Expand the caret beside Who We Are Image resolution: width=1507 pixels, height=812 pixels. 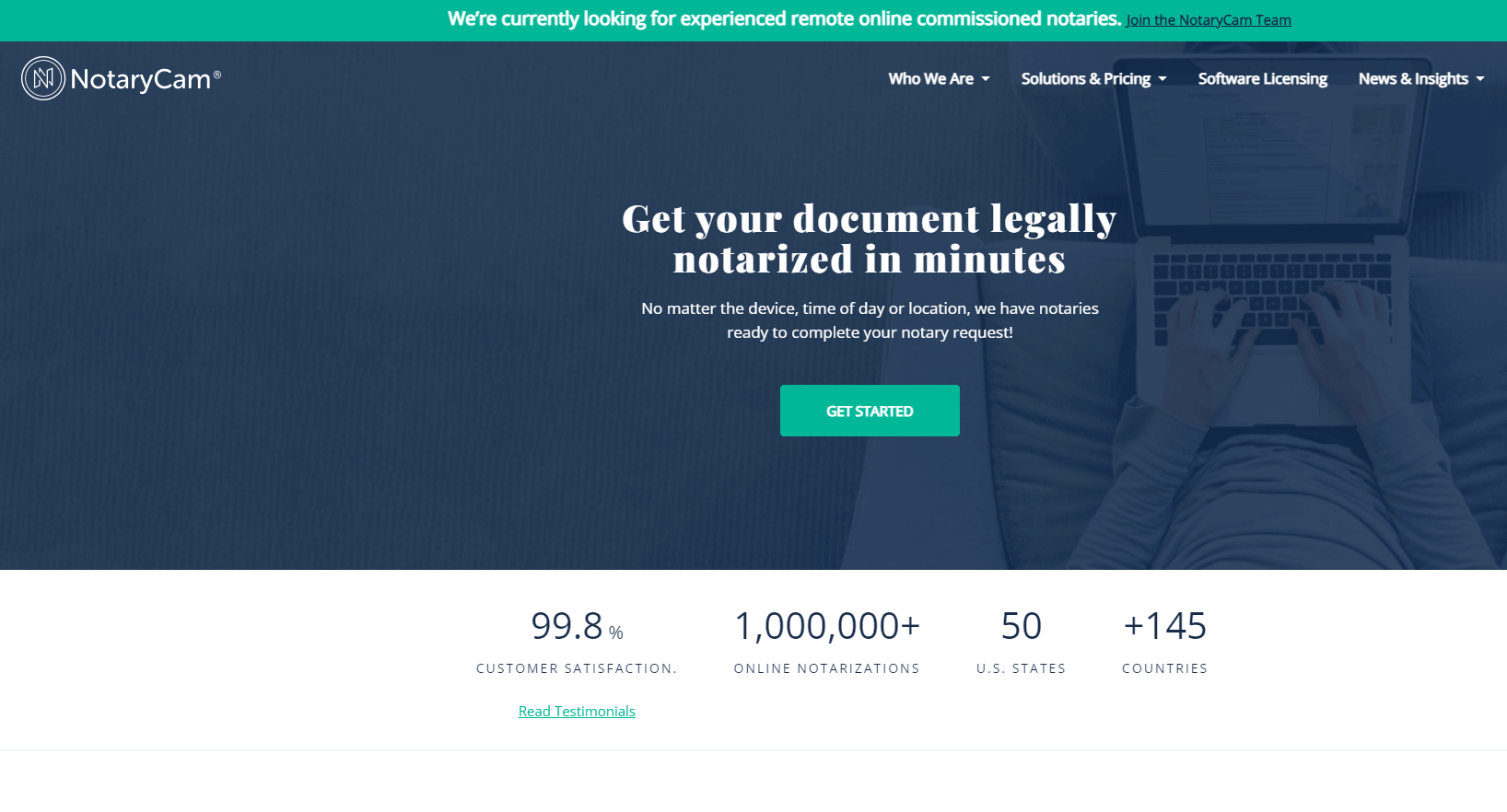point(986,79)
